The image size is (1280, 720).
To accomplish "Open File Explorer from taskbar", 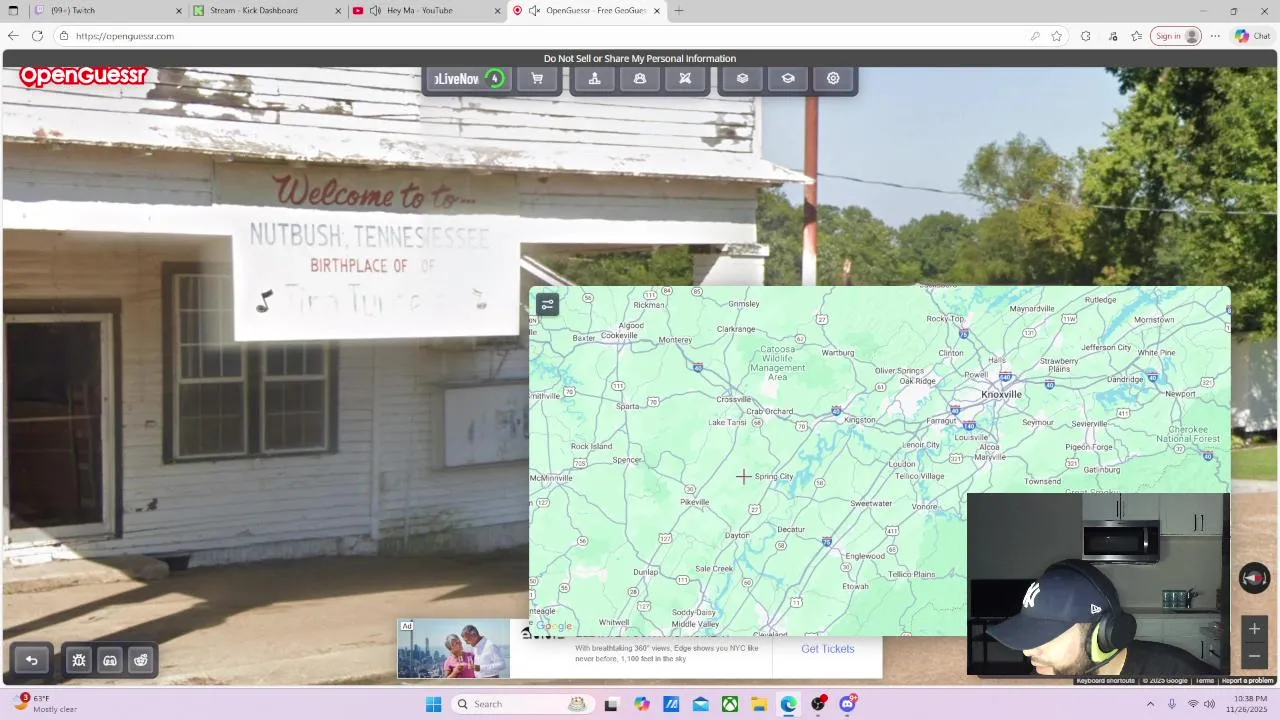I will coord(759,704).
